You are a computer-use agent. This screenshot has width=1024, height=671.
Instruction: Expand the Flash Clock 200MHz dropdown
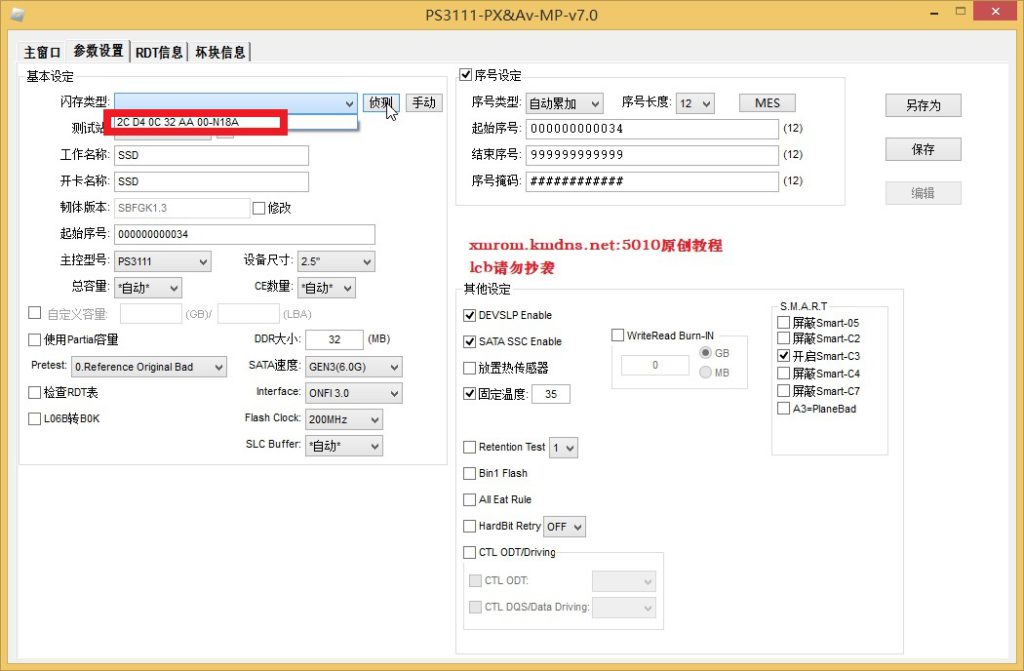(x=343, y=420)
